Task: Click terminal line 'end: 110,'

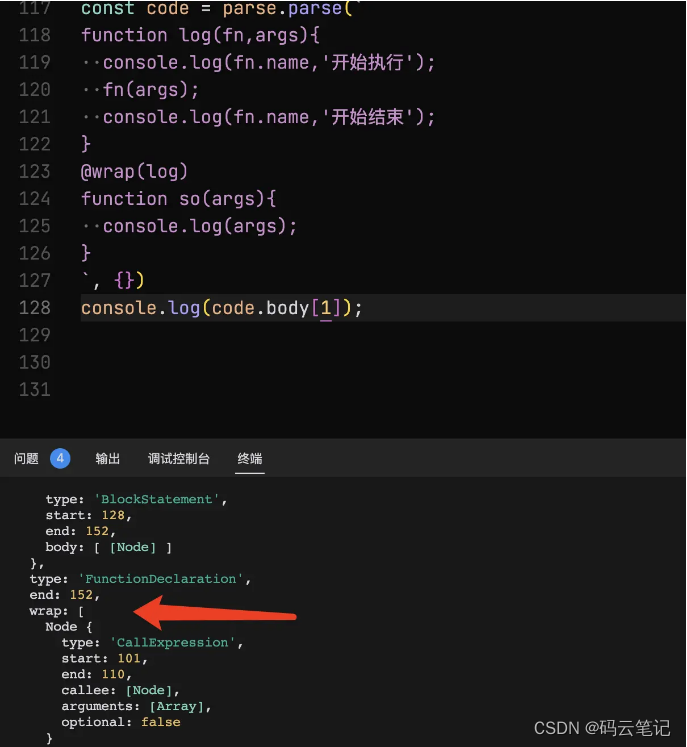Action: (x=97, y=674)
